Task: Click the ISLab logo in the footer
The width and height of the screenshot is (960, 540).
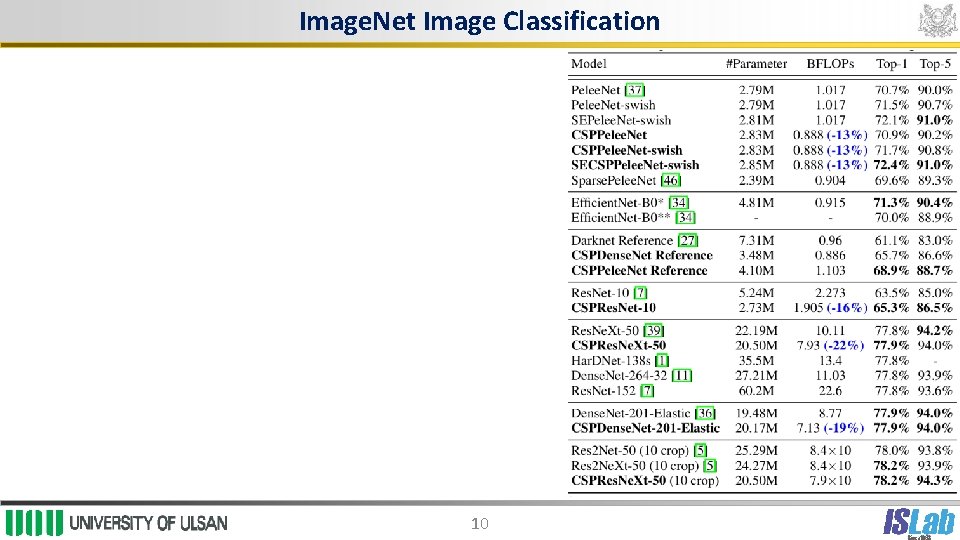Action: point(919,523)
